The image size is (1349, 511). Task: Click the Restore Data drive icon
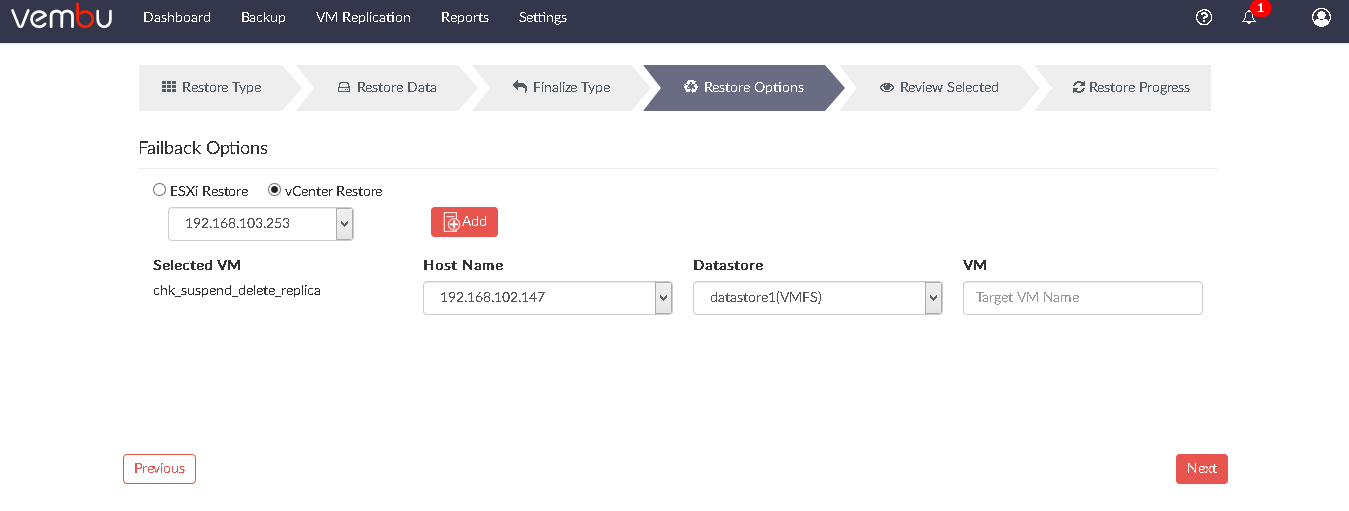click(x=344, y=87)
